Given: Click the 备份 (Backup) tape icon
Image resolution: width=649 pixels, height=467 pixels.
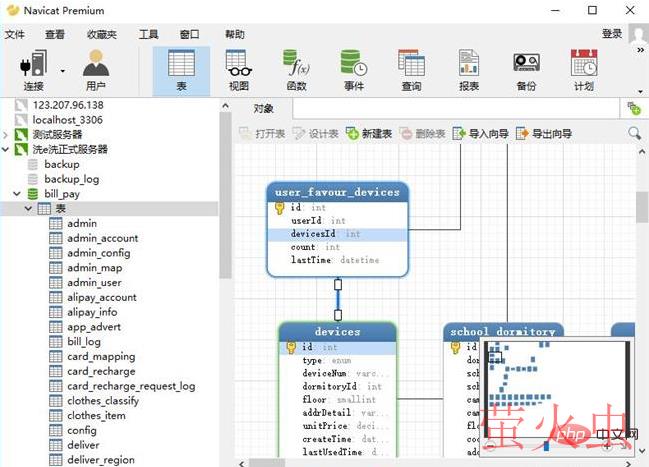Looking at the screenshot, I should (x=526, y=69).
